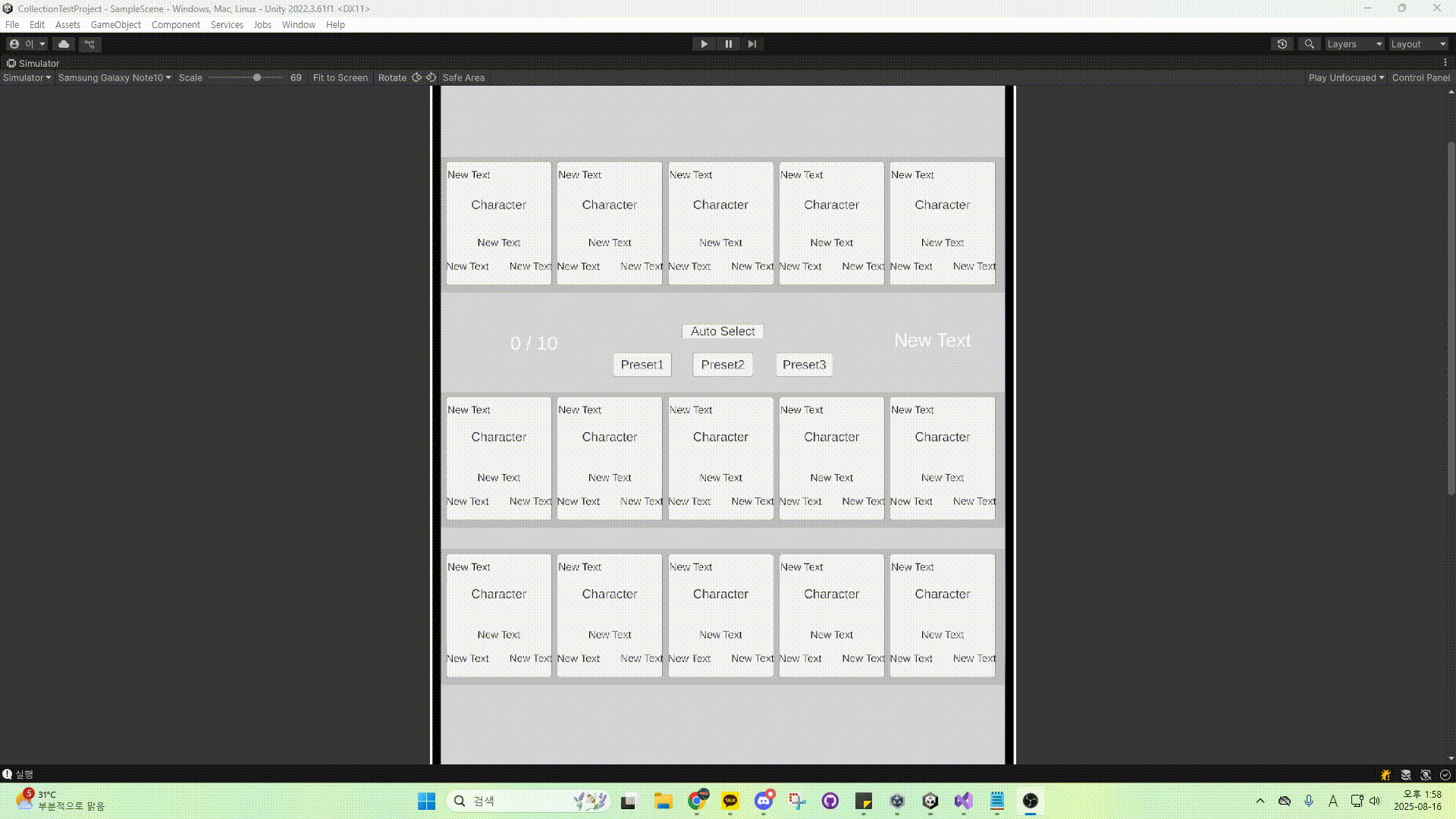
Task: Expand the Samsung Galaxy Note10 device dropdown
Action: pyautogui.click(x=115, y=77)
